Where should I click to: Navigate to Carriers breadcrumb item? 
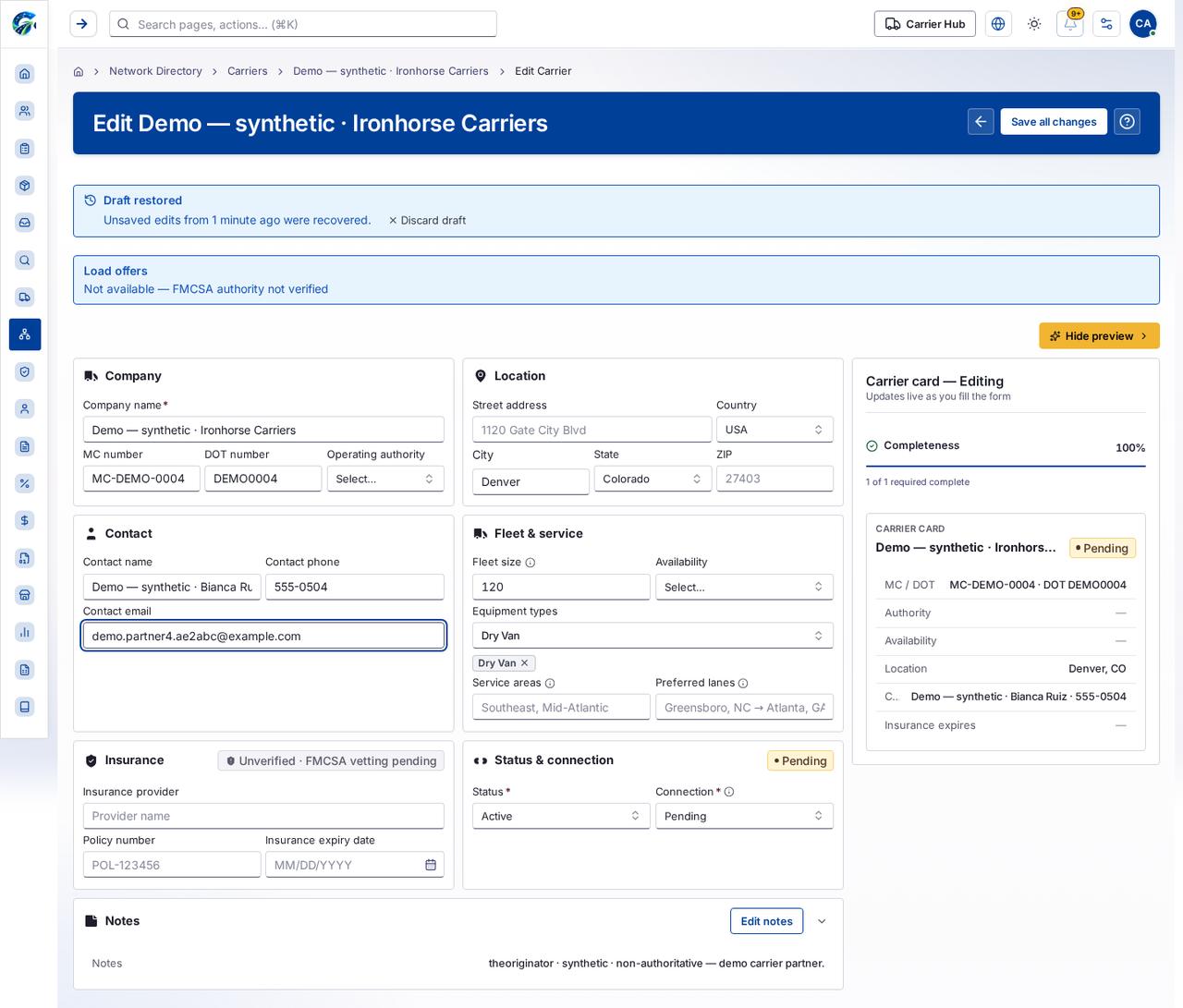tap(248, 71)
